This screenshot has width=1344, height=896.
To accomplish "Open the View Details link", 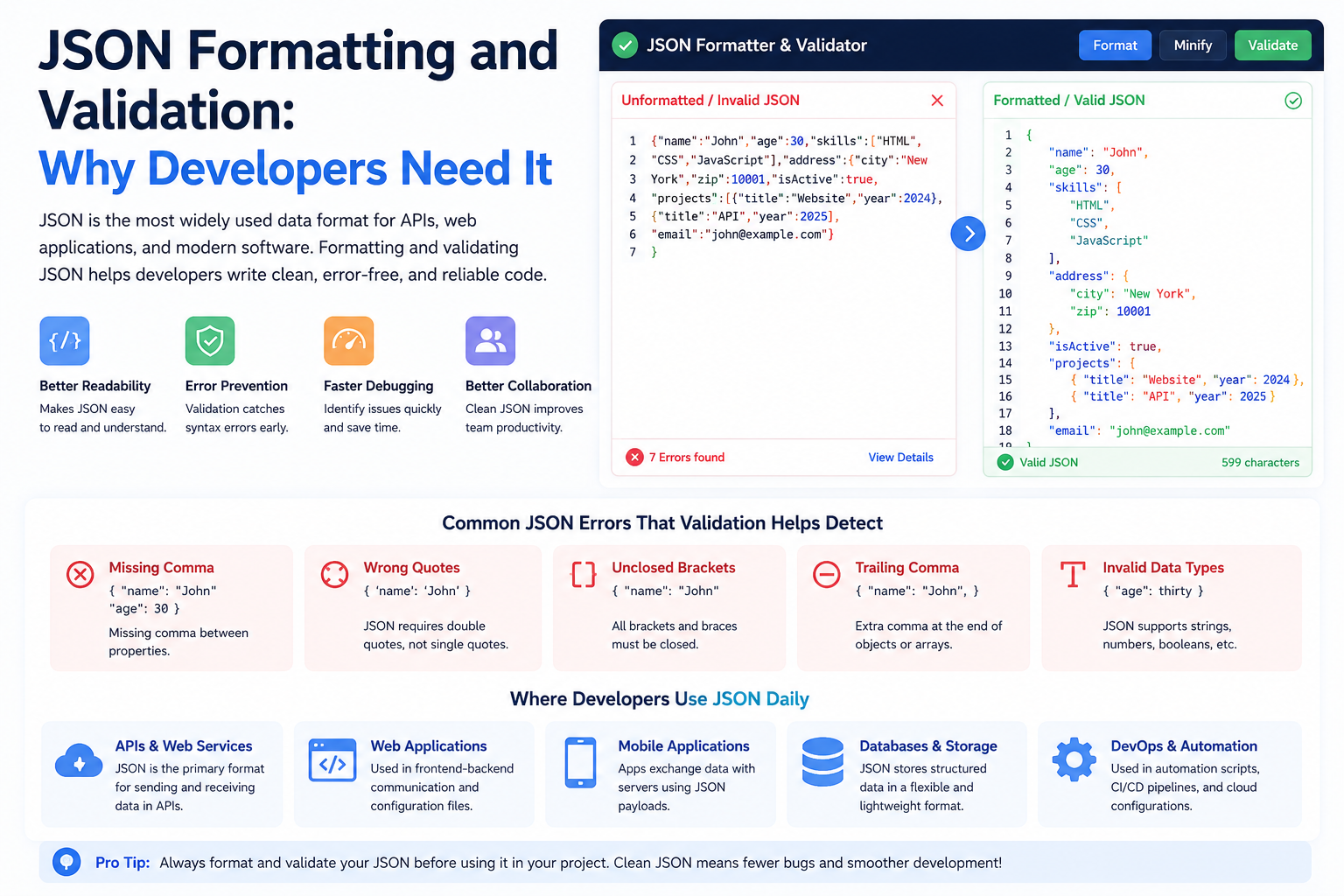I will (900, 457).
